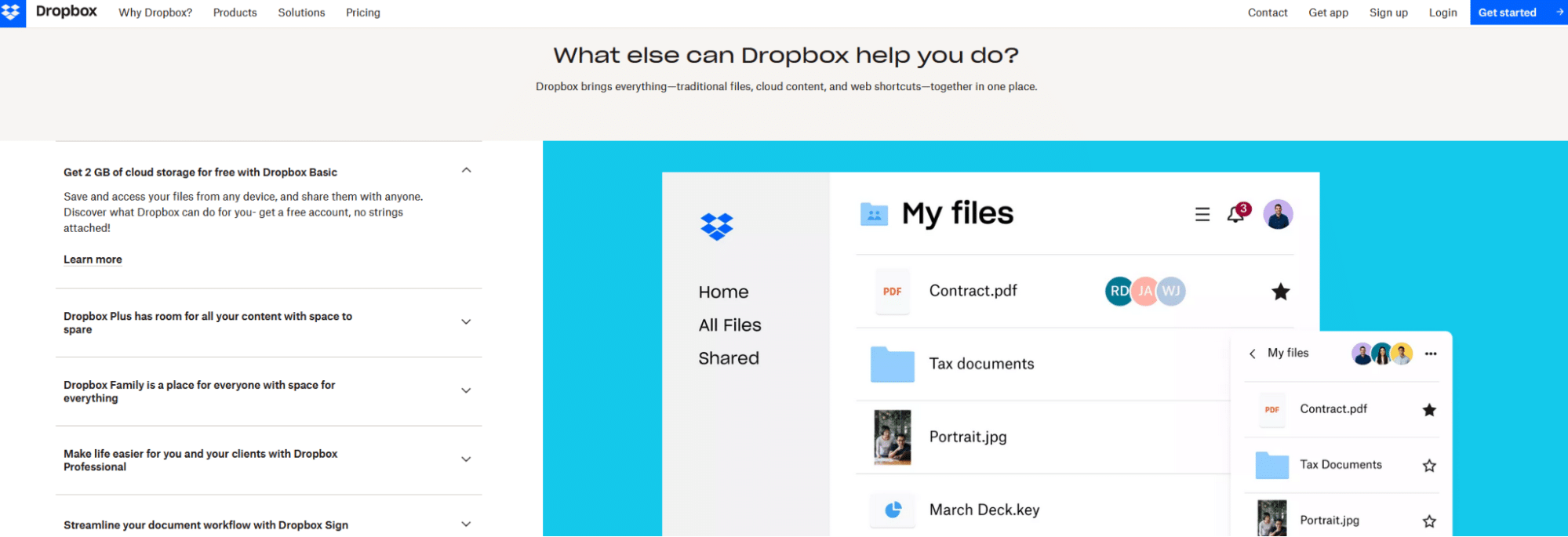Click the Dropbox wordmark in the header
This screenshot has width=1568, height=537.
click(x=67, y=12)
